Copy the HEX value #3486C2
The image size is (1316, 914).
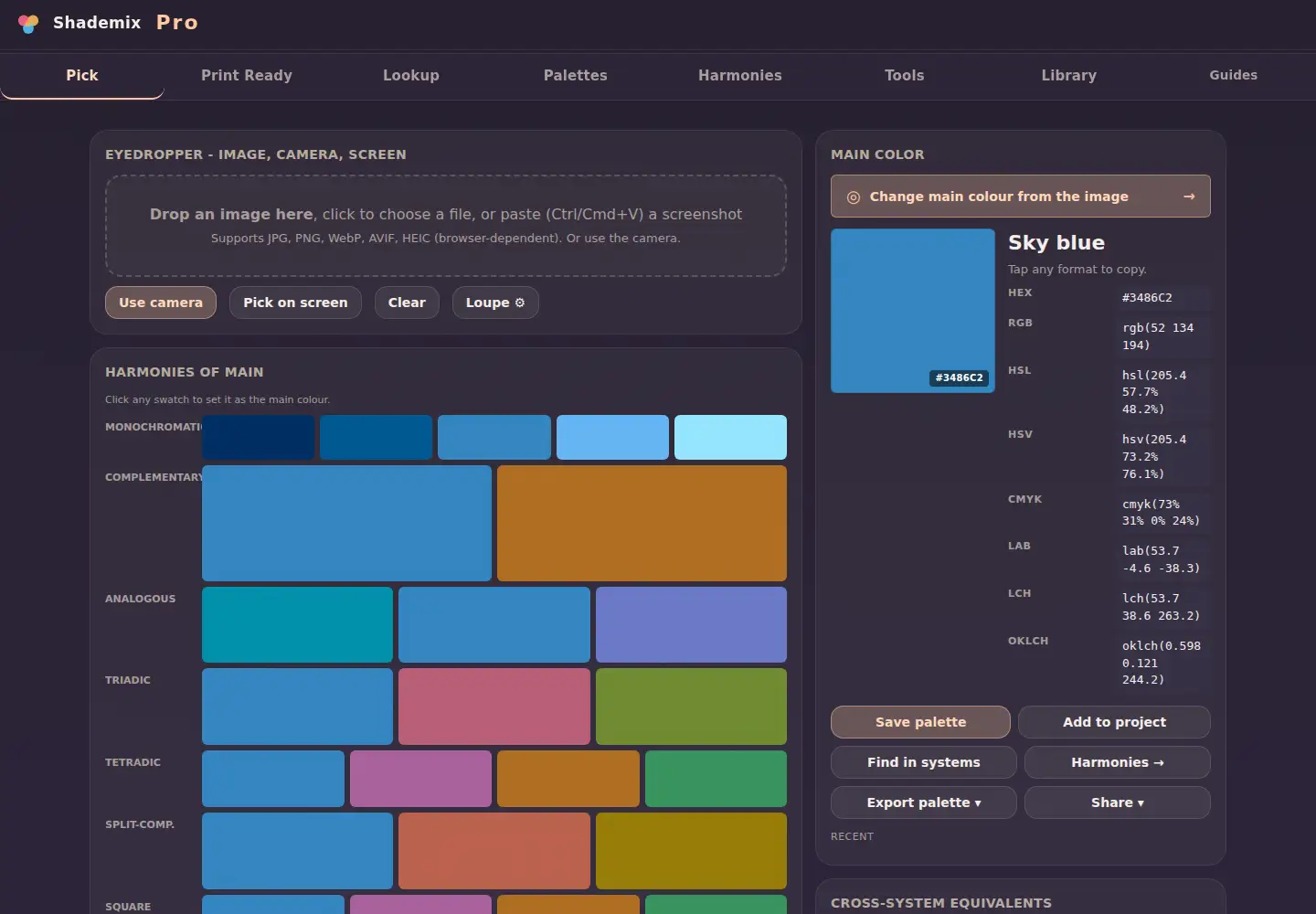[x=1163, y=298]
